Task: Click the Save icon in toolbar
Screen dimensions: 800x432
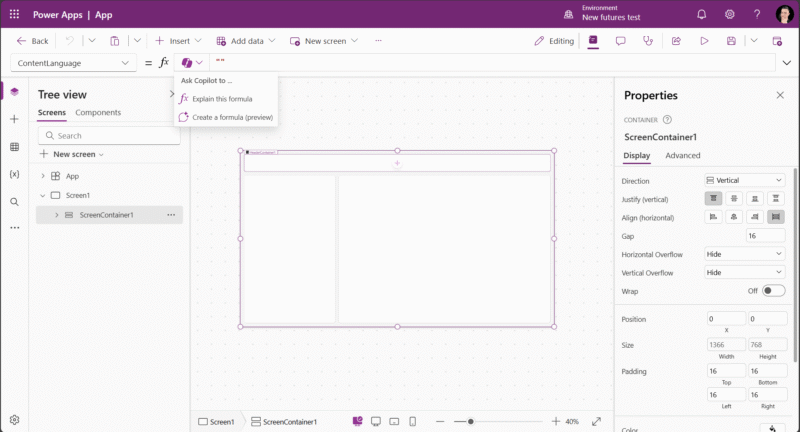Action: [x=731, y=41]
